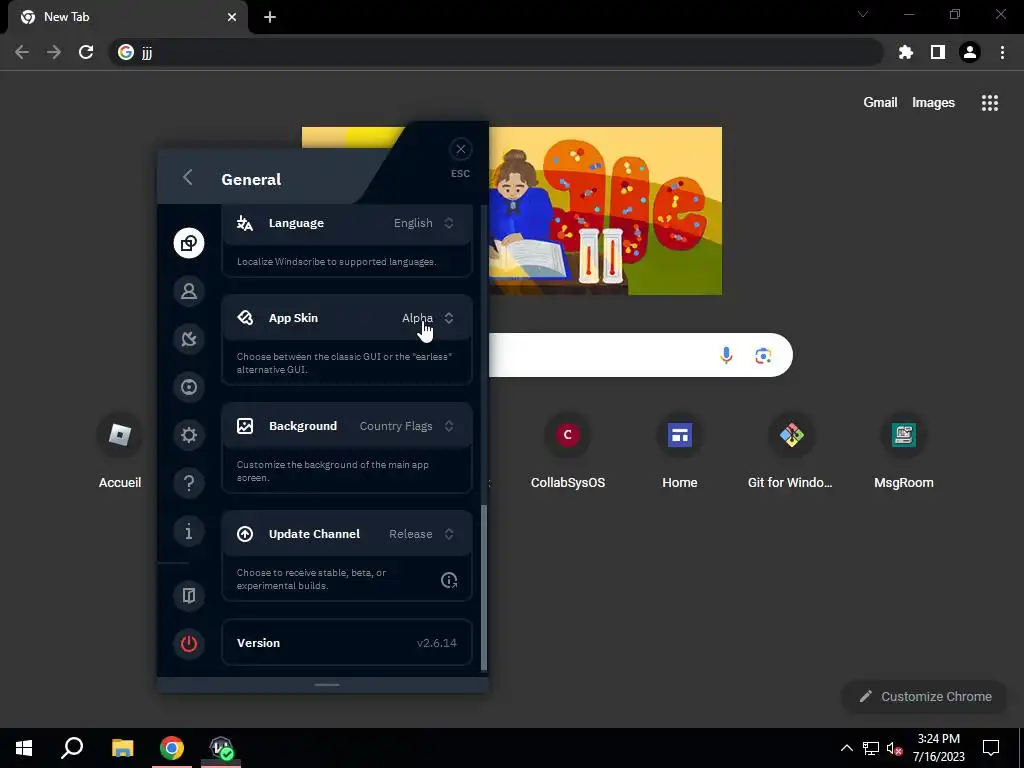The width and height of the screenshot is (1024, 768).
Task: Click the Chrome taskbar icon
Action: click(x=172, y=748)
